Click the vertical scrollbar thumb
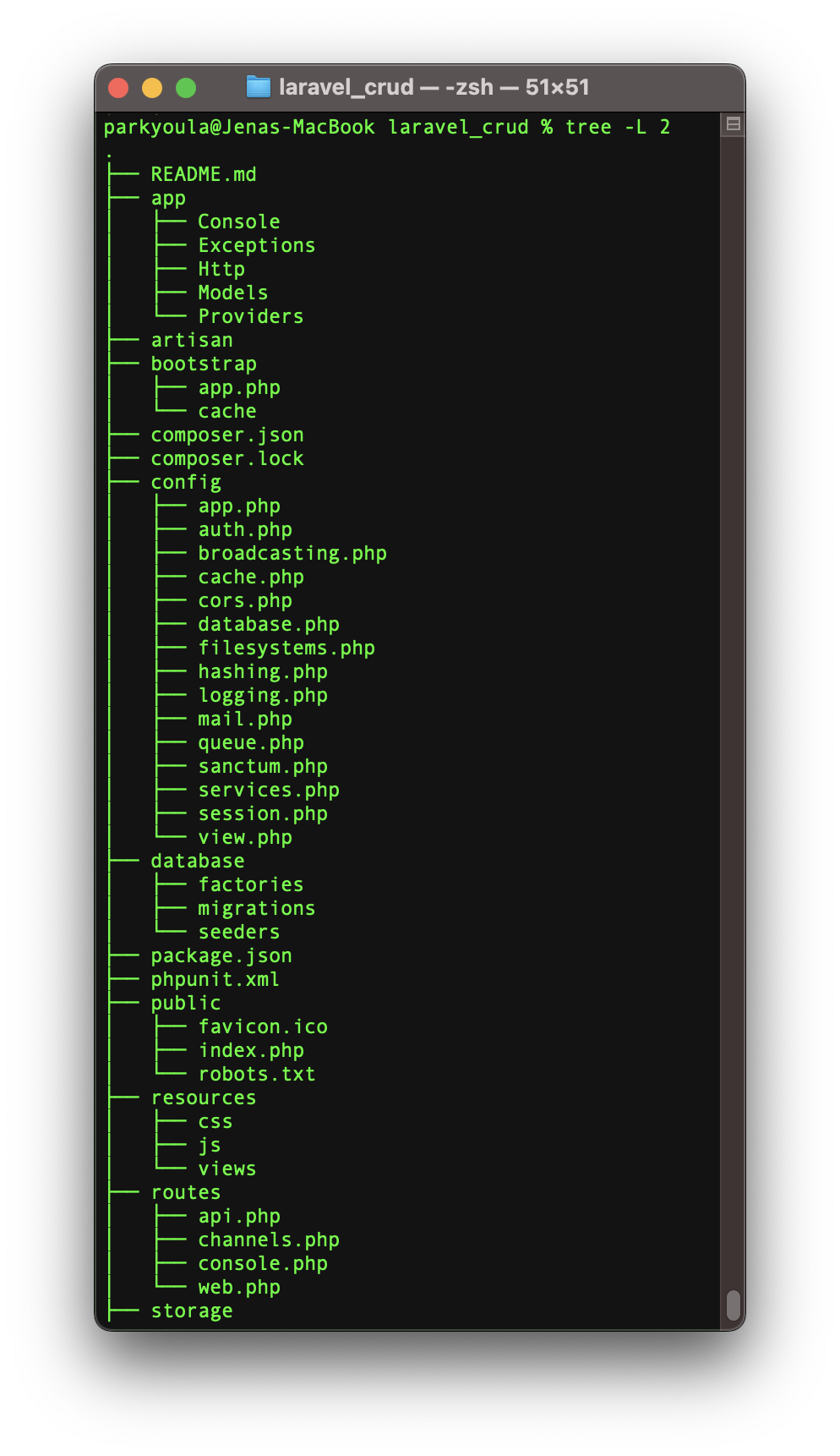Viewport: 840px width, 1456px height. pos(733,1305)
